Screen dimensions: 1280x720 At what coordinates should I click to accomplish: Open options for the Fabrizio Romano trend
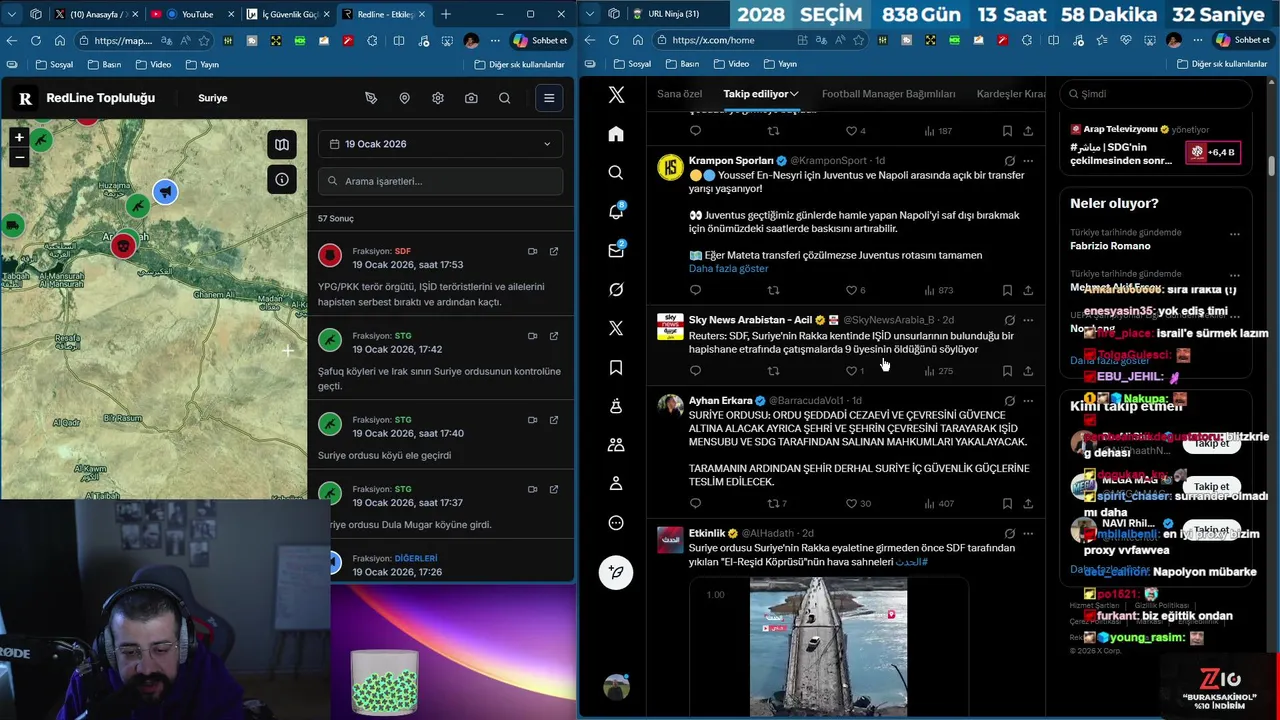[x=1235, y=233]
